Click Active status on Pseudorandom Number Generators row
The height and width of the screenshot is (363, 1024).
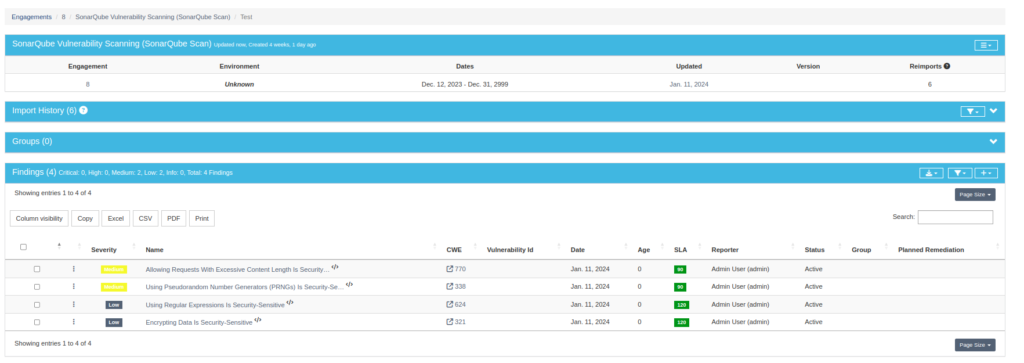click(813, 287)
